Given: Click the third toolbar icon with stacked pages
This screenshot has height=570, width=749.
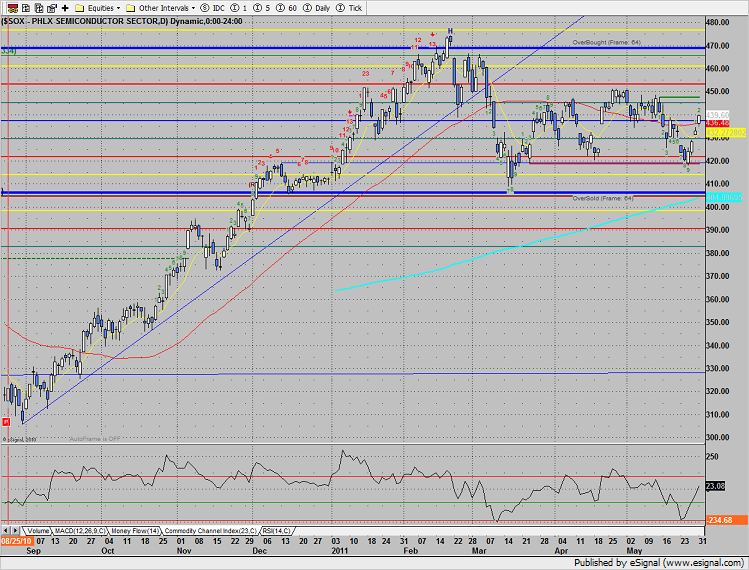Looking at the screenshot, I should [39, 8].
